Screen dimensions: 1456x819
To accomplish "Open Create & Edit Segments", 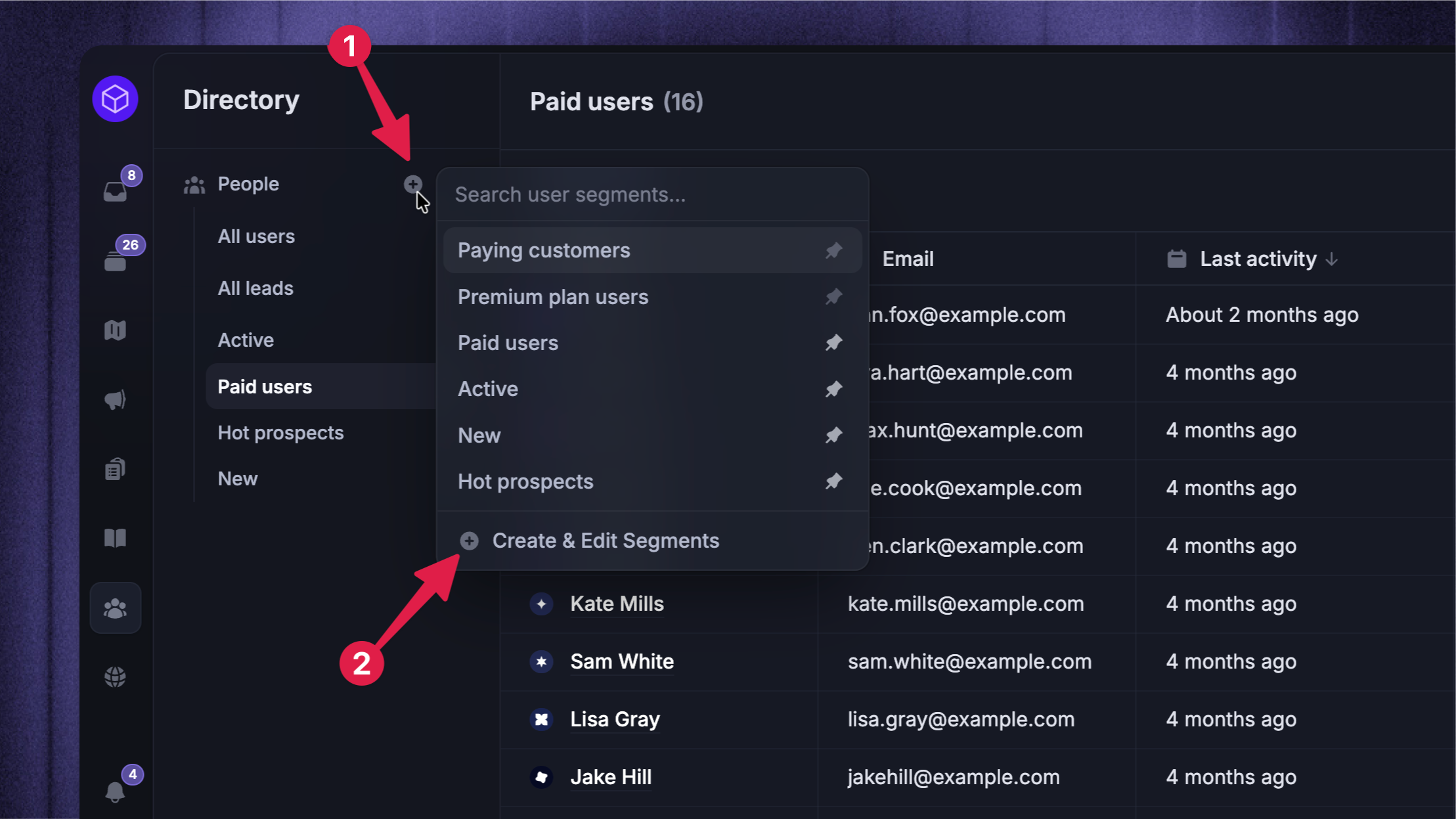I will (652, 541).
